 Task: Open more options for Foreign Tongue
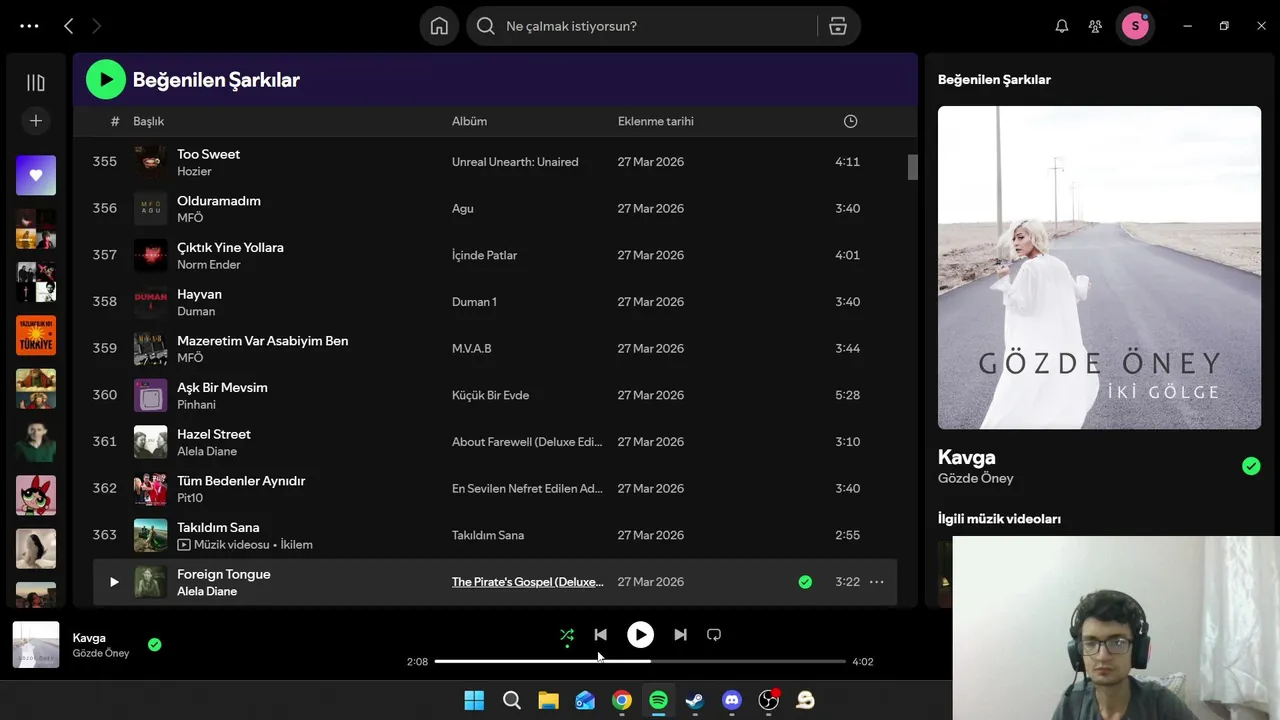877,582
